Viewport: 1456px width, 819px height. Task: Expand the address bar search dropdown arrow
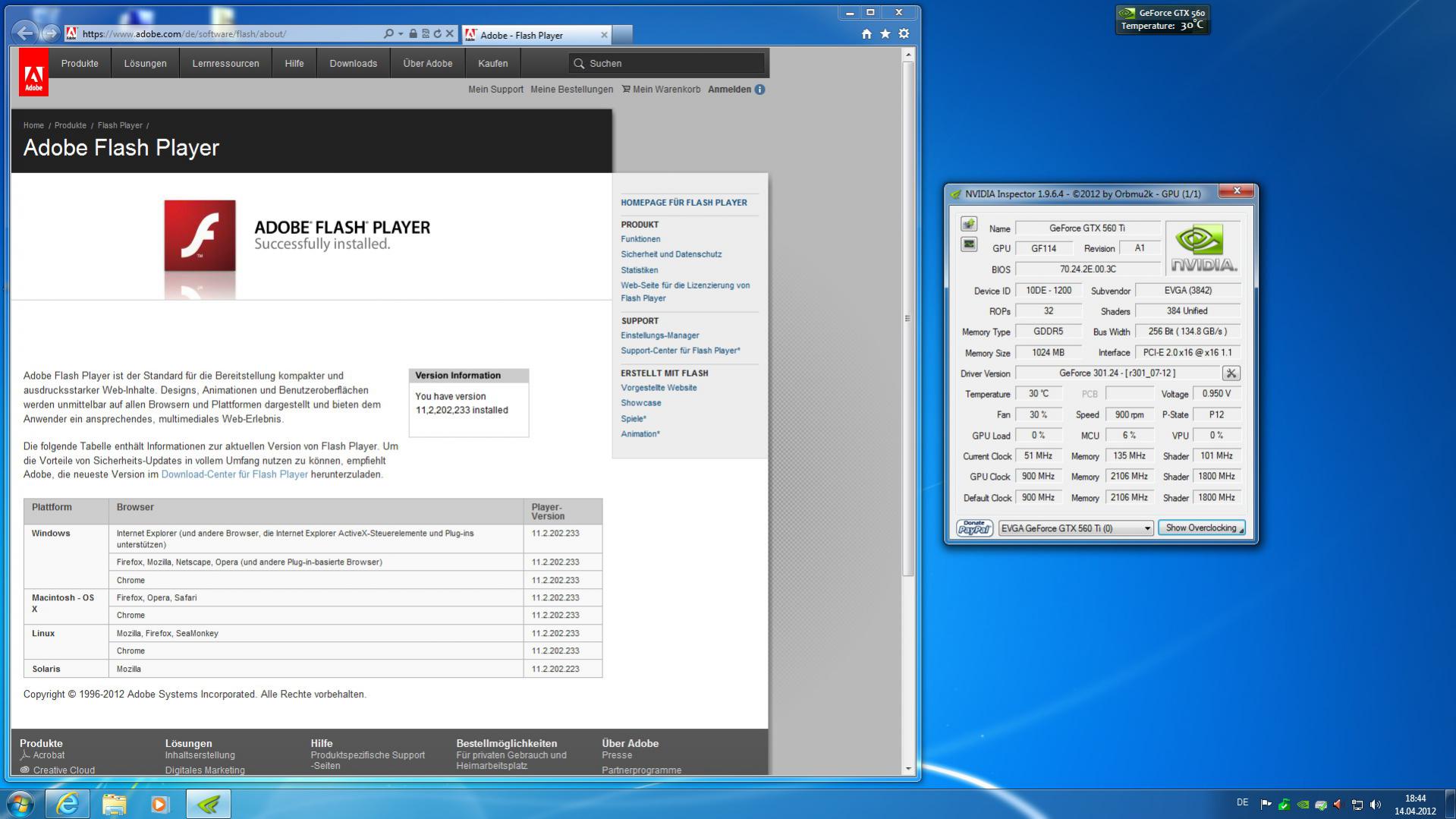[401, 33]
